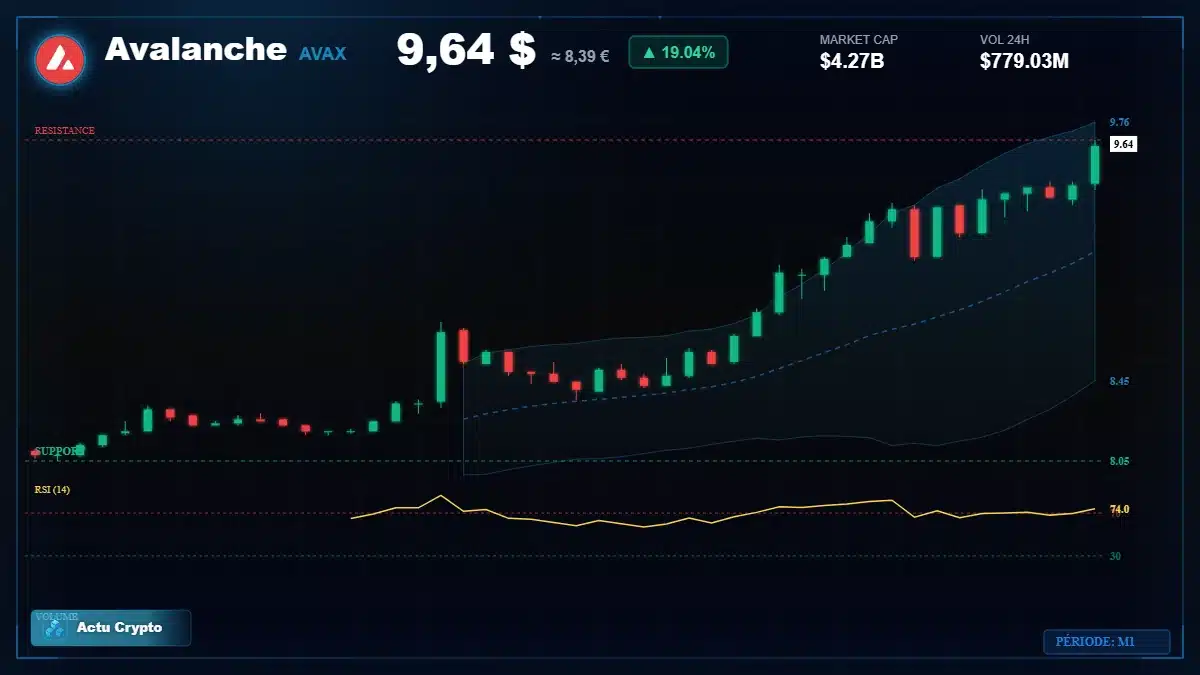Image resolution: width=1200 pixels, height=675 pixels.
Task: Click the Actu Crypto logo icon
Action: click(55, 628)
